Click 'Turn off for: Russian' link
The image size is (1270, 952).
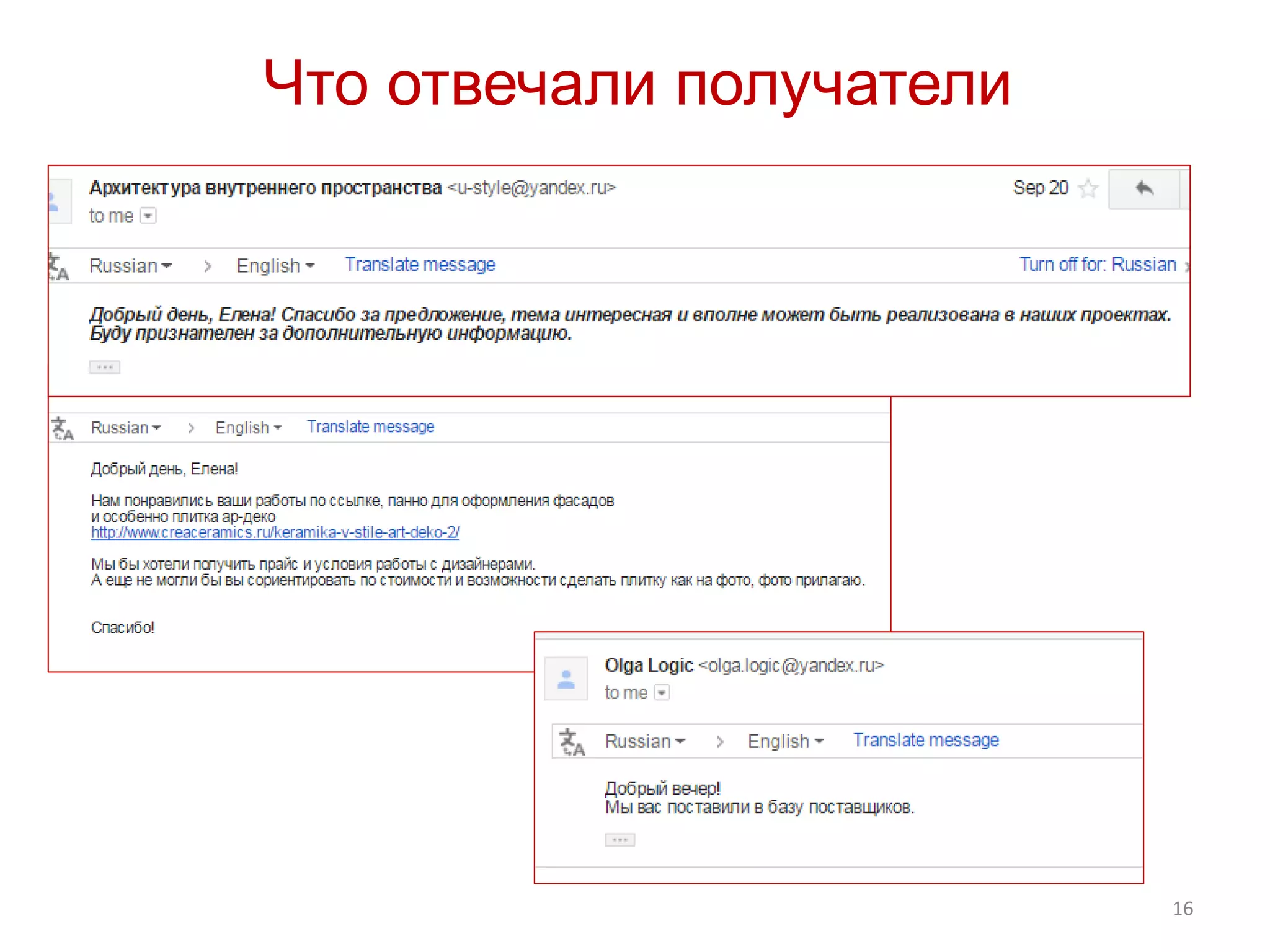point(1098,265)
